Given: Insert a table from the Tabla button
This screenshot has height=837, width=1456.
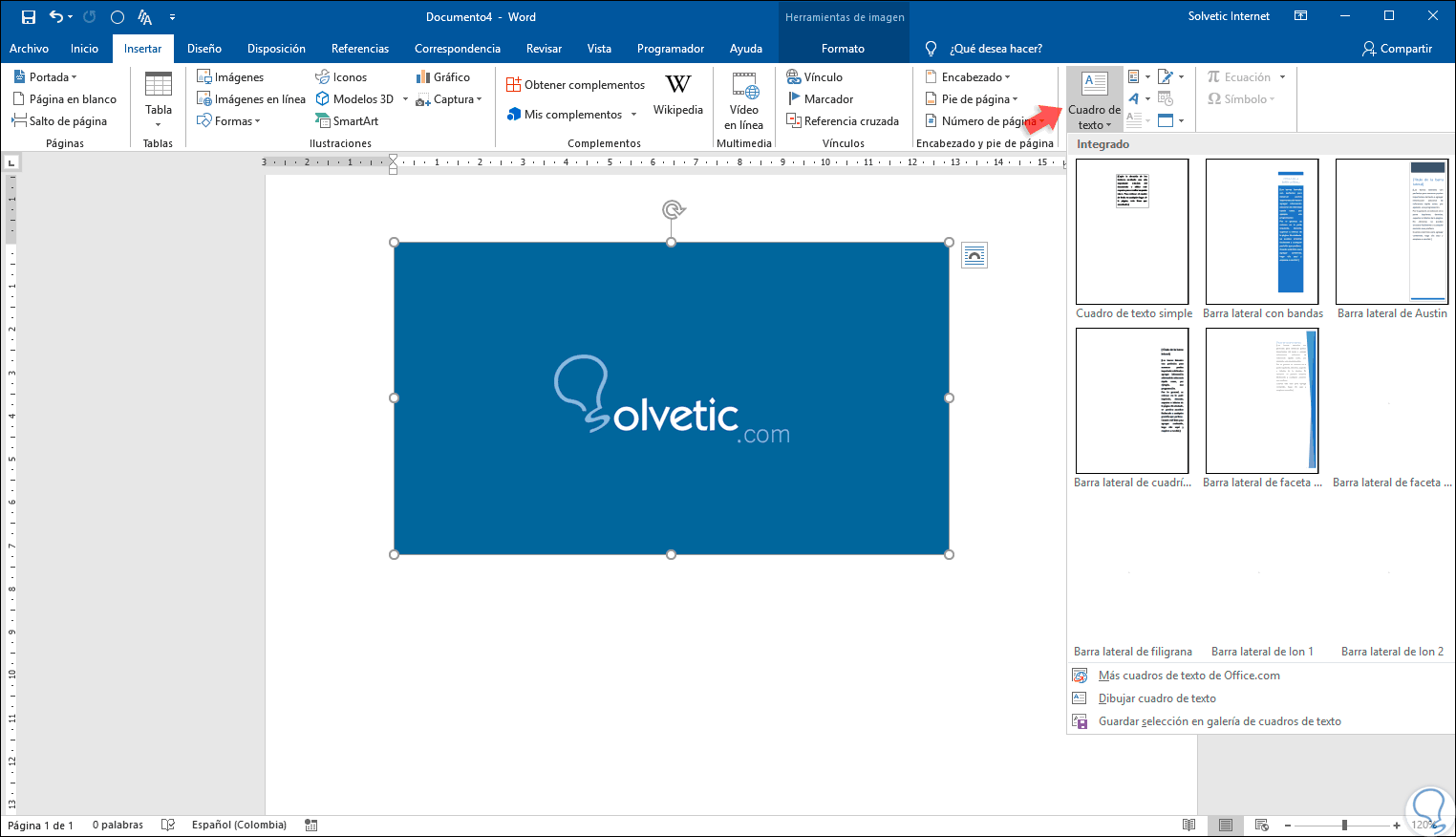Looking at the screenshot, I should pos(159,100).
